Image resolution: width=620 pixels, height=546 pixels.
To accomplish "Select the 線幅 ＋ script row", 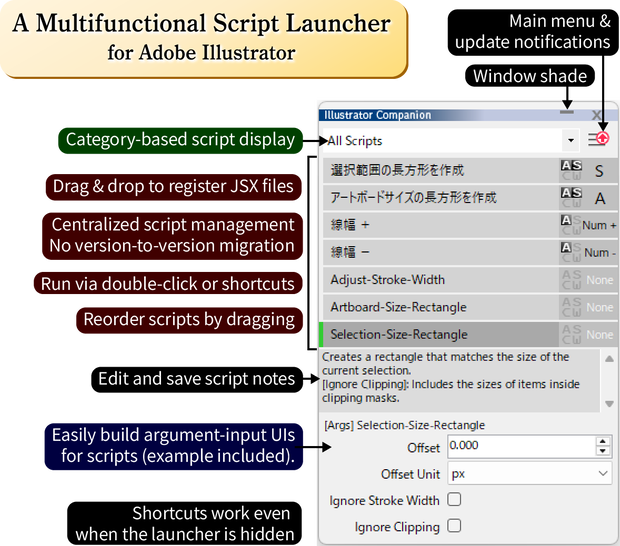I will [x=441, y=225].
